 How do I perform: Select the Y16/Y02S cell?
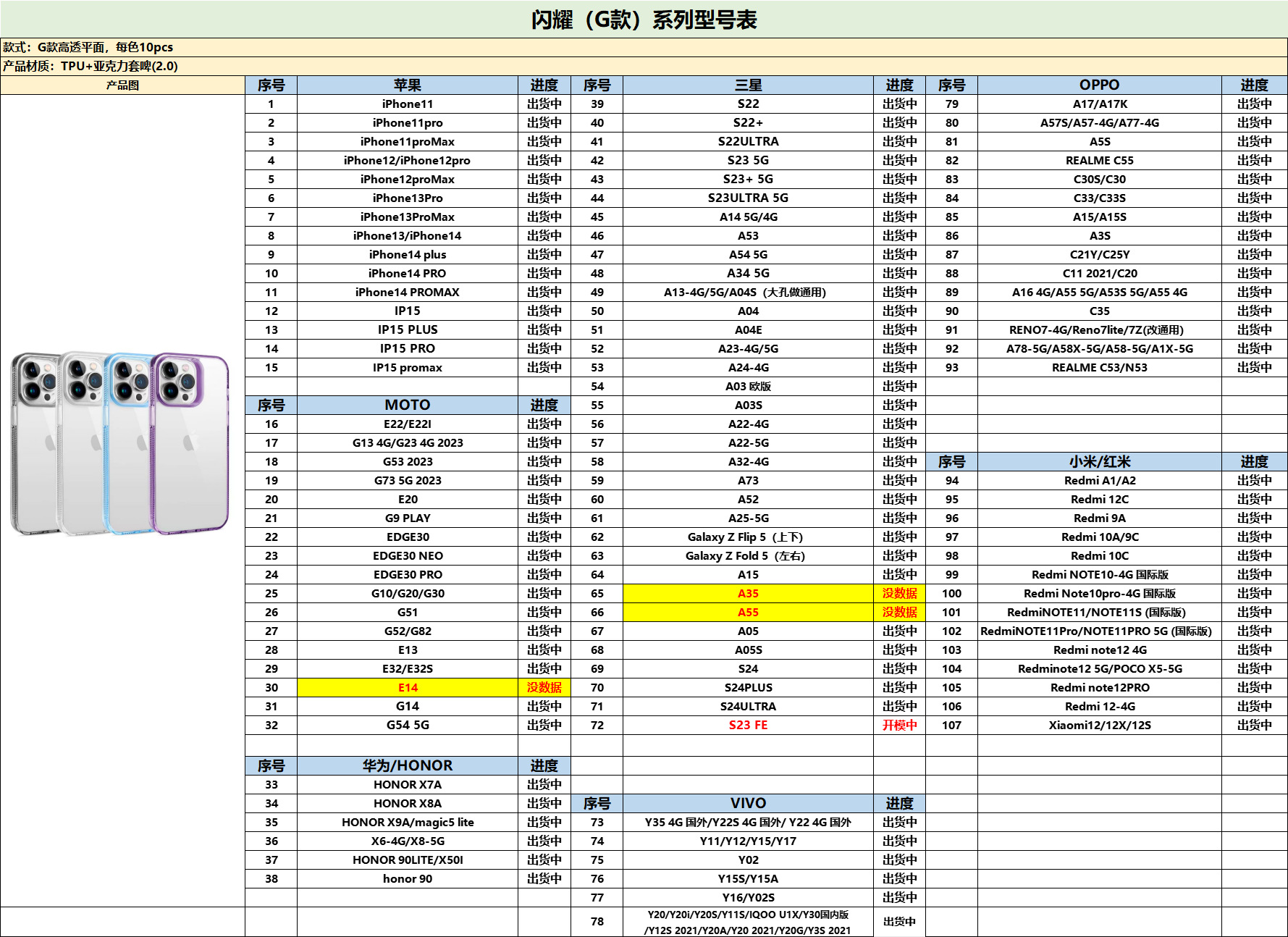click(748, 898)
